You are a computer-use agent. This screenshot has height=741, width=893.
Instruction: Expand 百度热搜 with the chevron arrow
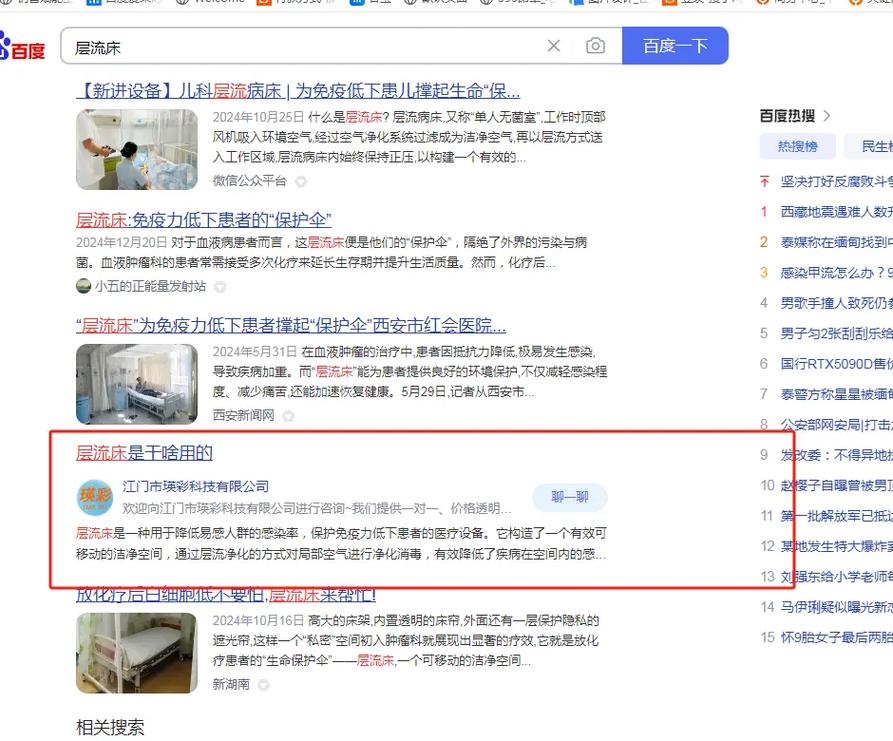point(827,116)
